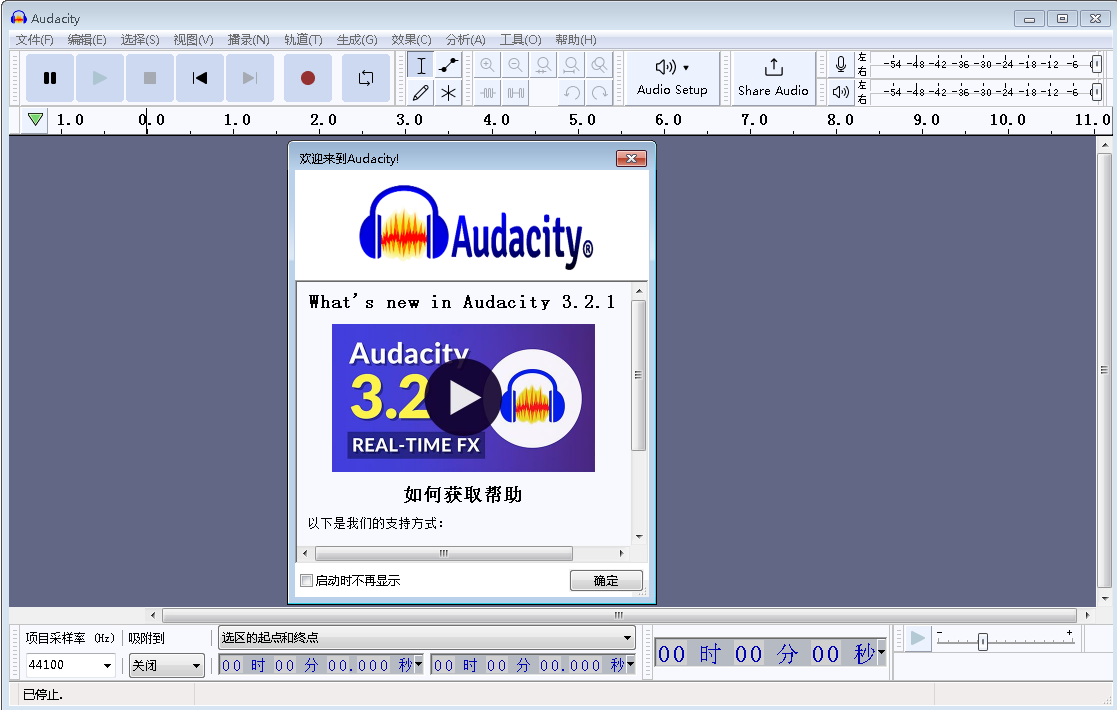Click the record meter microphone icon
Viewport: 1117px width, 710px height.
click(841, 65)
